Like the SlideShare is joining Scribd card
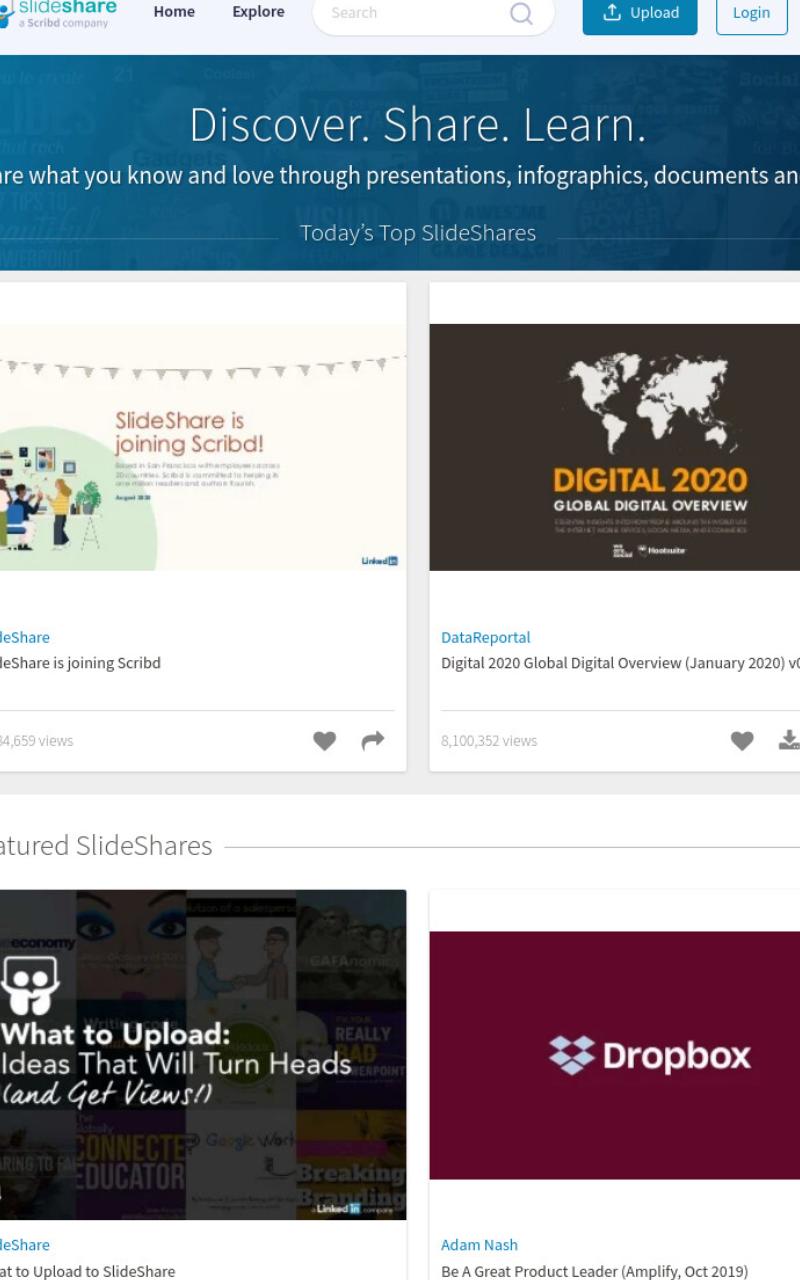 (325, 741)
